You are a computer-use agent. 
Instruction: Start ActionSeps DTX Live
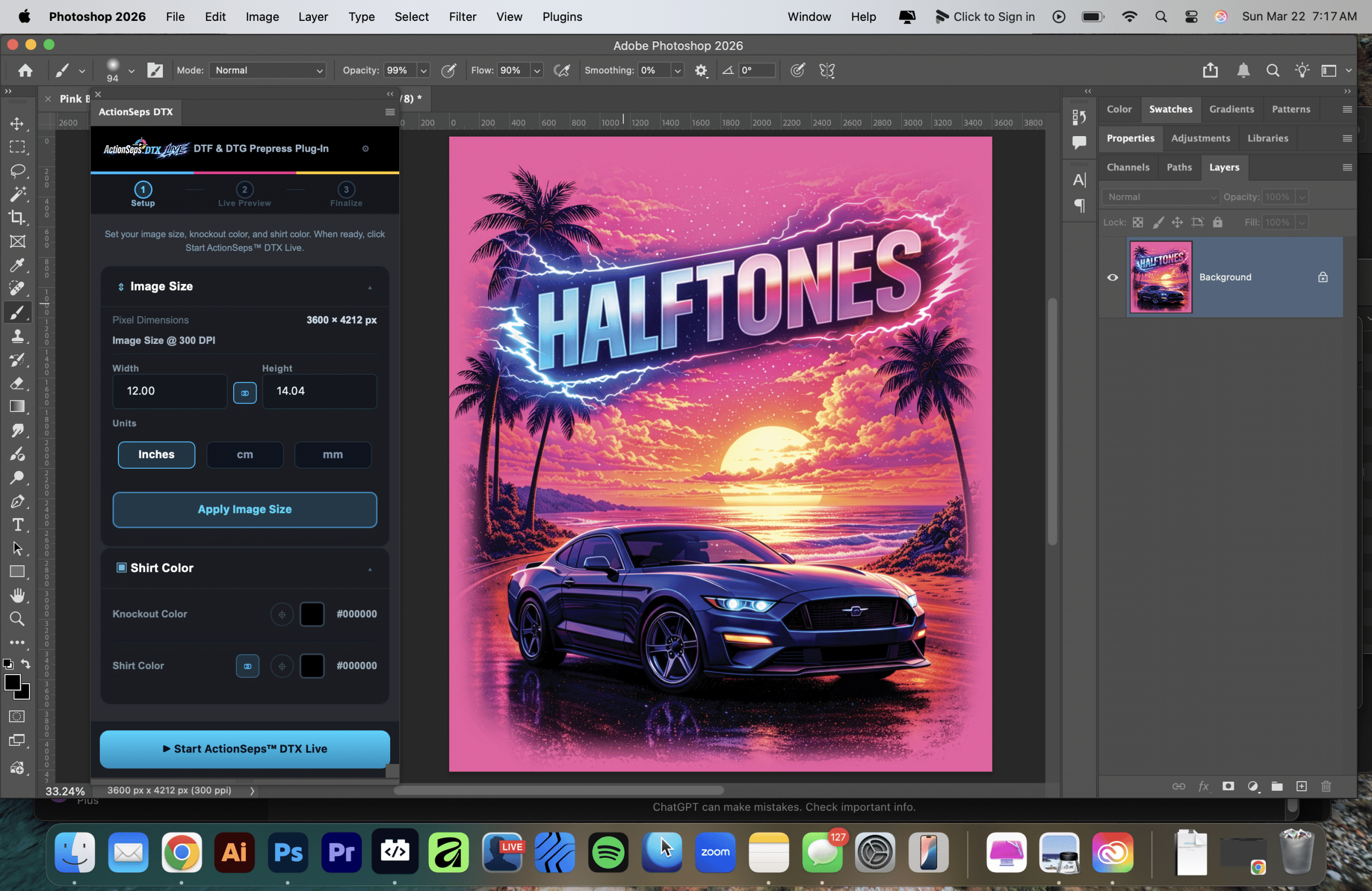click(x=244, y=748)
